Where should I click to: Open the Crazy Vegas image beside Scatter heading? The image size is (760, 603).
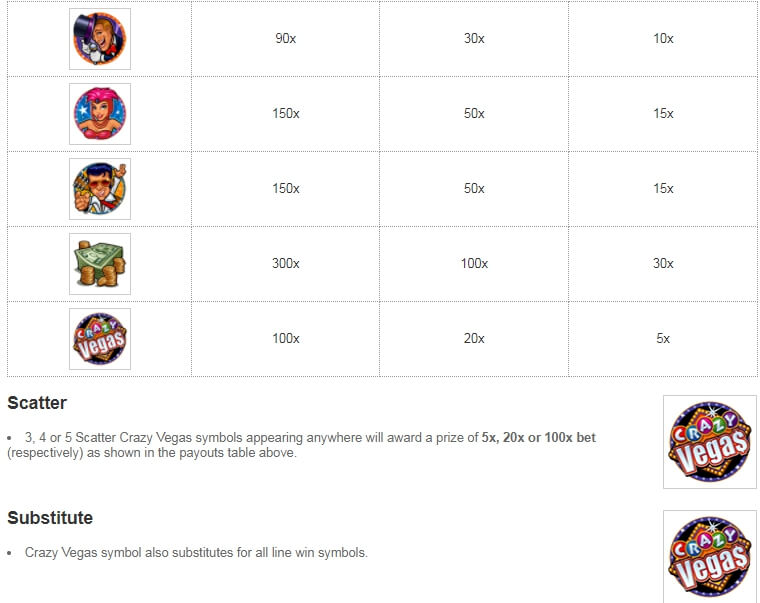tap(709, 441)
